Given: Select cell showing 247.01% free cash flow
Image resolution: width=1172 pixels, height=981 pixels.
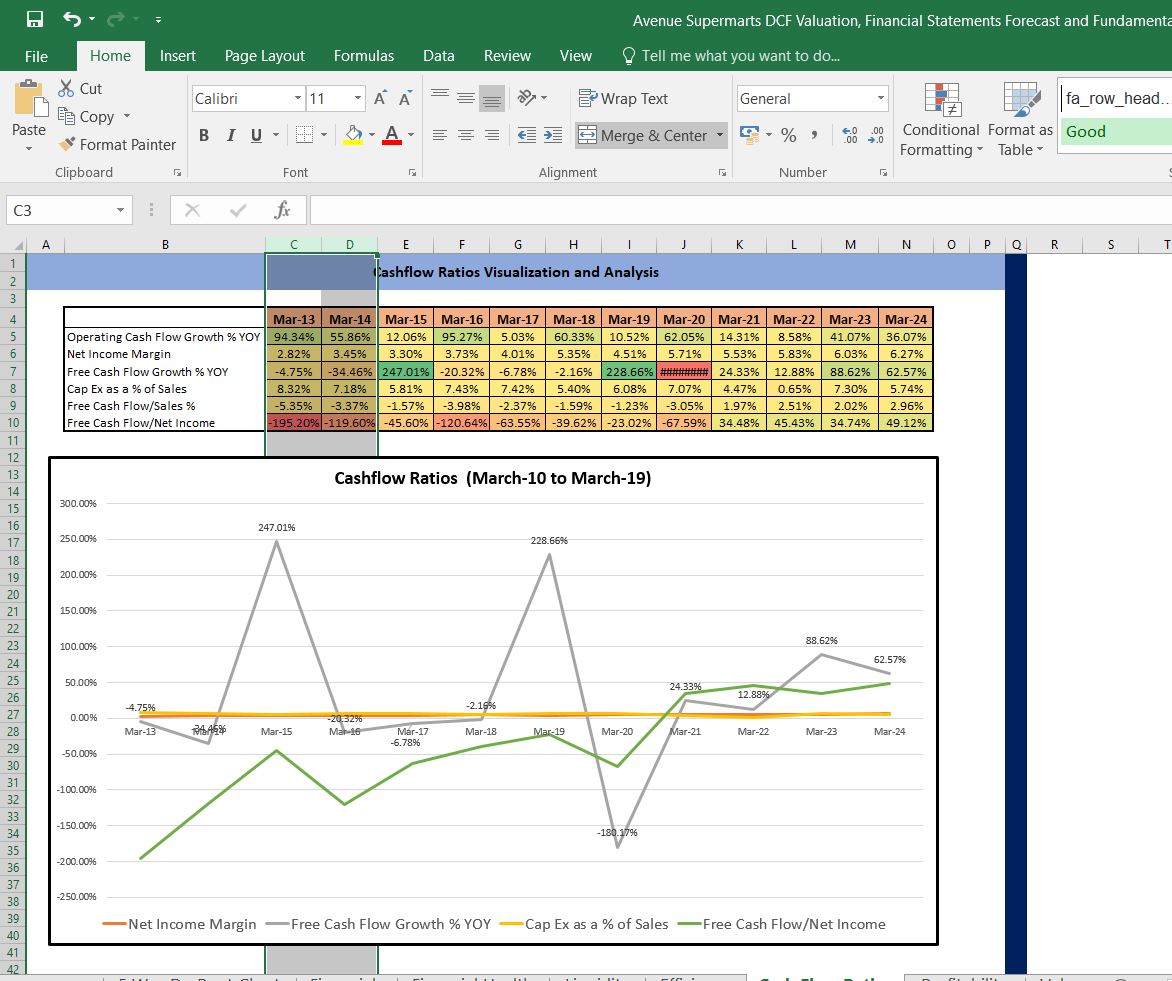Looking at the screenshot, I should (406, 372).
